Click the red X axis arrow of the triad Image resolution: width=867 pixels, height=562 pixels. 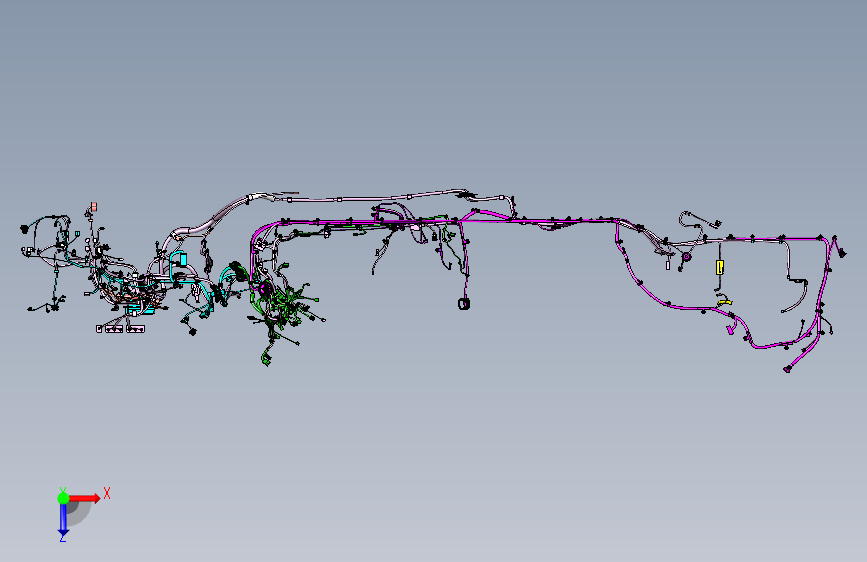[85, 498]
